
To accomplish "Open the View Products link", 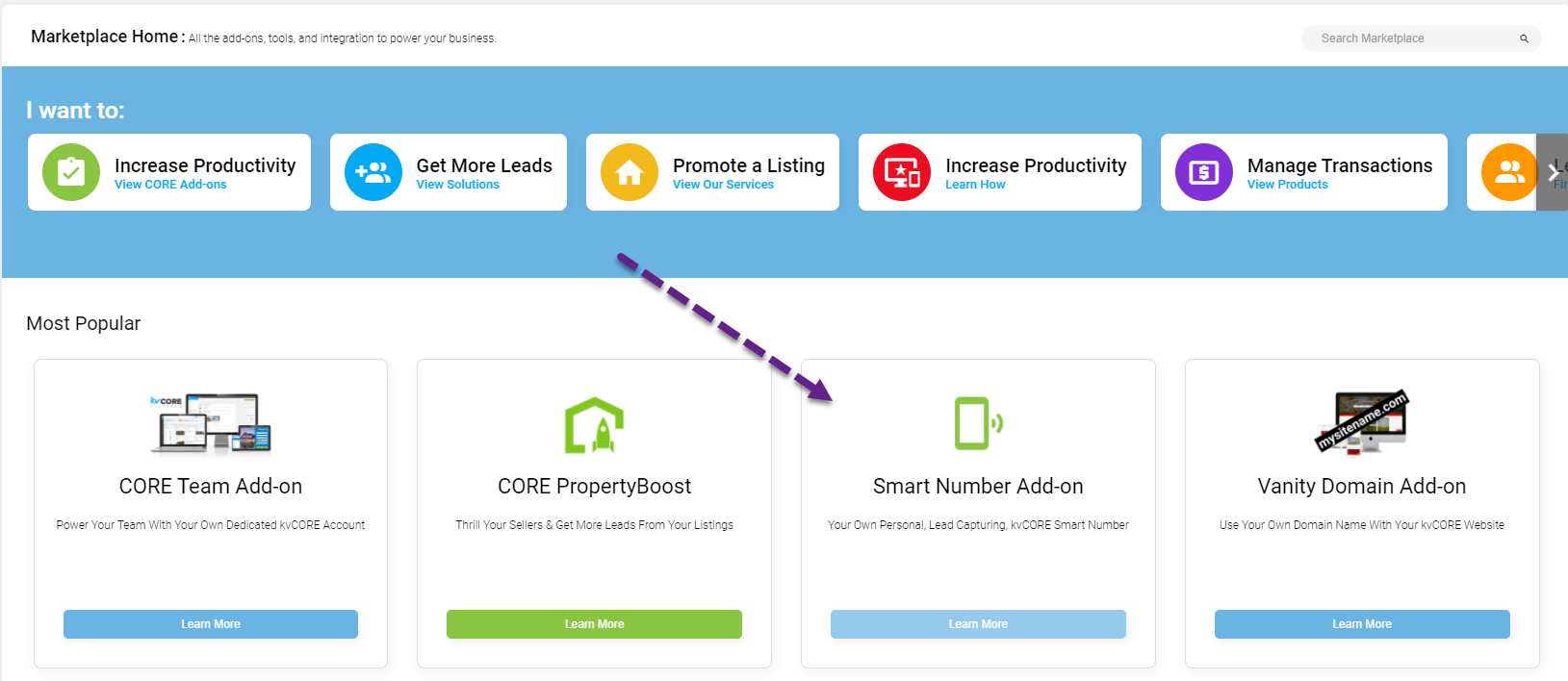I will click(1287, 185).
